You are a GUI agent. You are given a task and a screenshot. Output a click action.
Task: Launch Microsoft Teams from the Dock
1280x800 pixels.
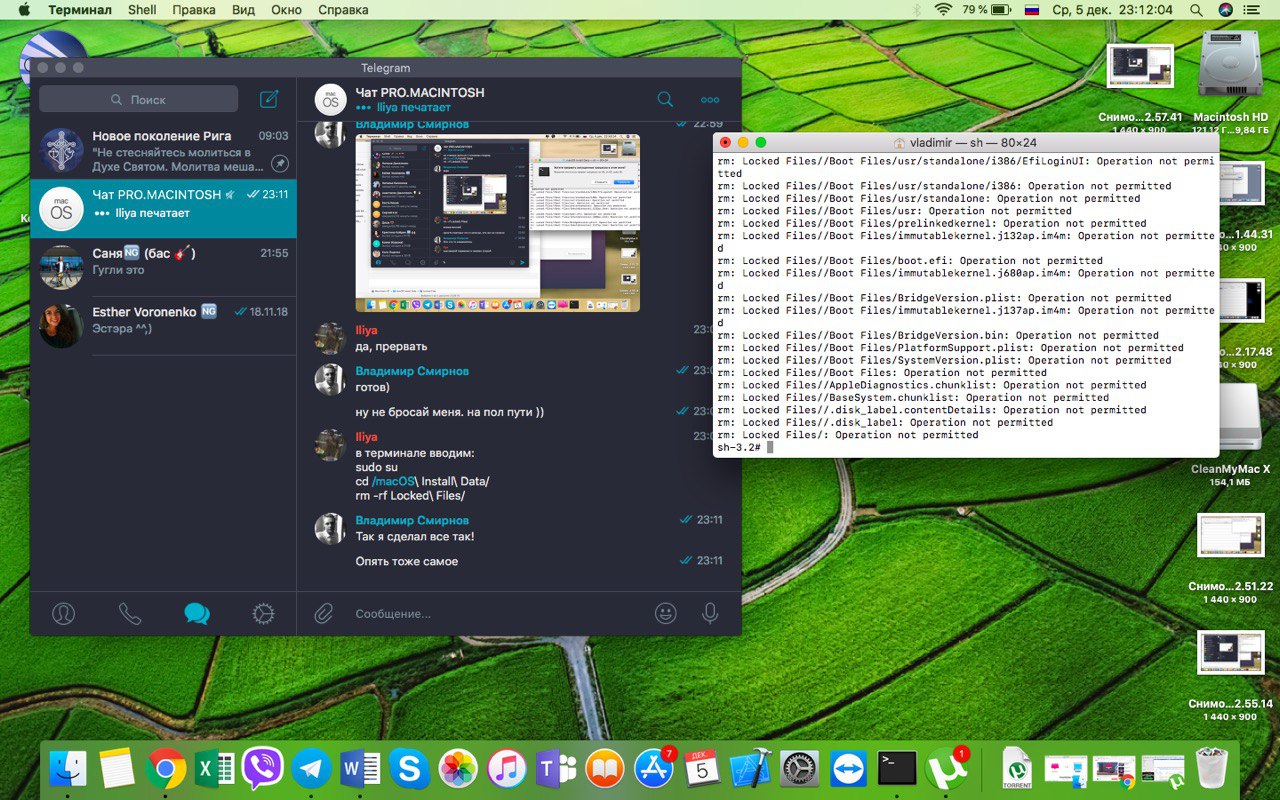(557, 769)
